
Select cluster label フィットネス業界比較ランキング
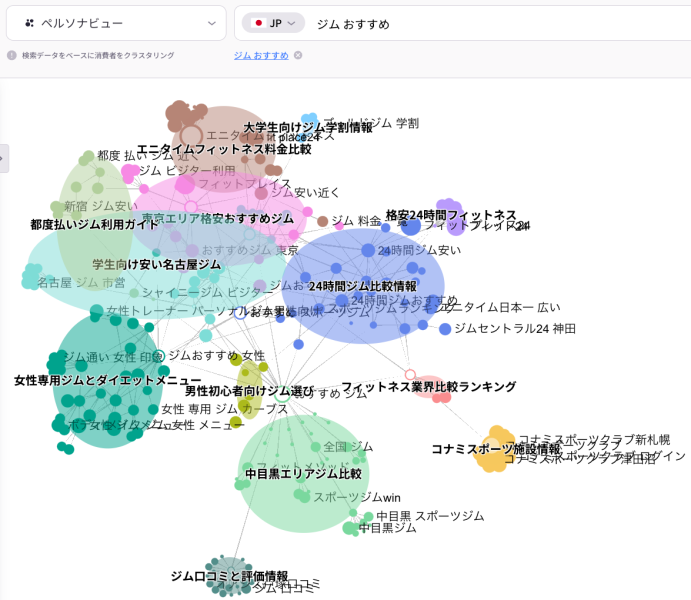tap(429, 387)
